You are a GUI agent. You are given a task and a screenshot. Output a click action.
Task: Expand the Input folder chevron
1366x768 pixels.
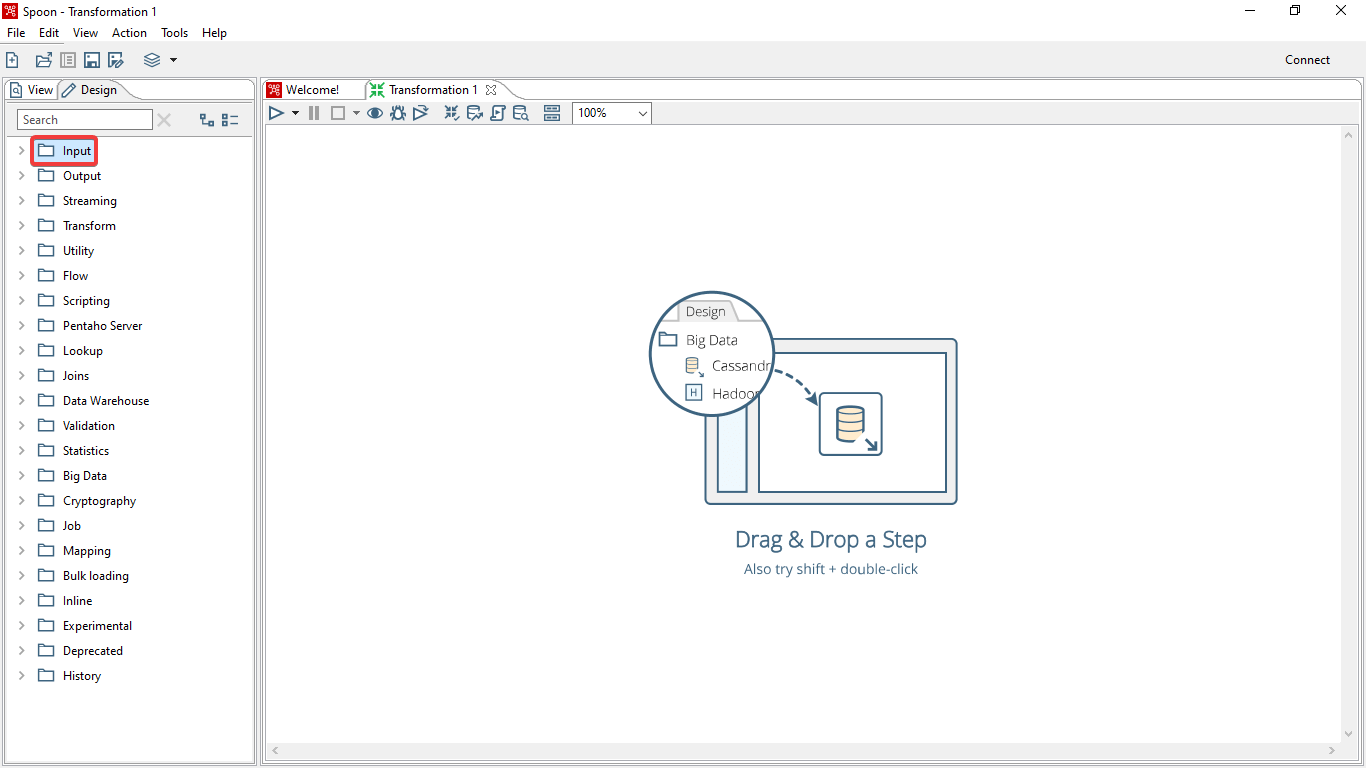click(21, 151)
